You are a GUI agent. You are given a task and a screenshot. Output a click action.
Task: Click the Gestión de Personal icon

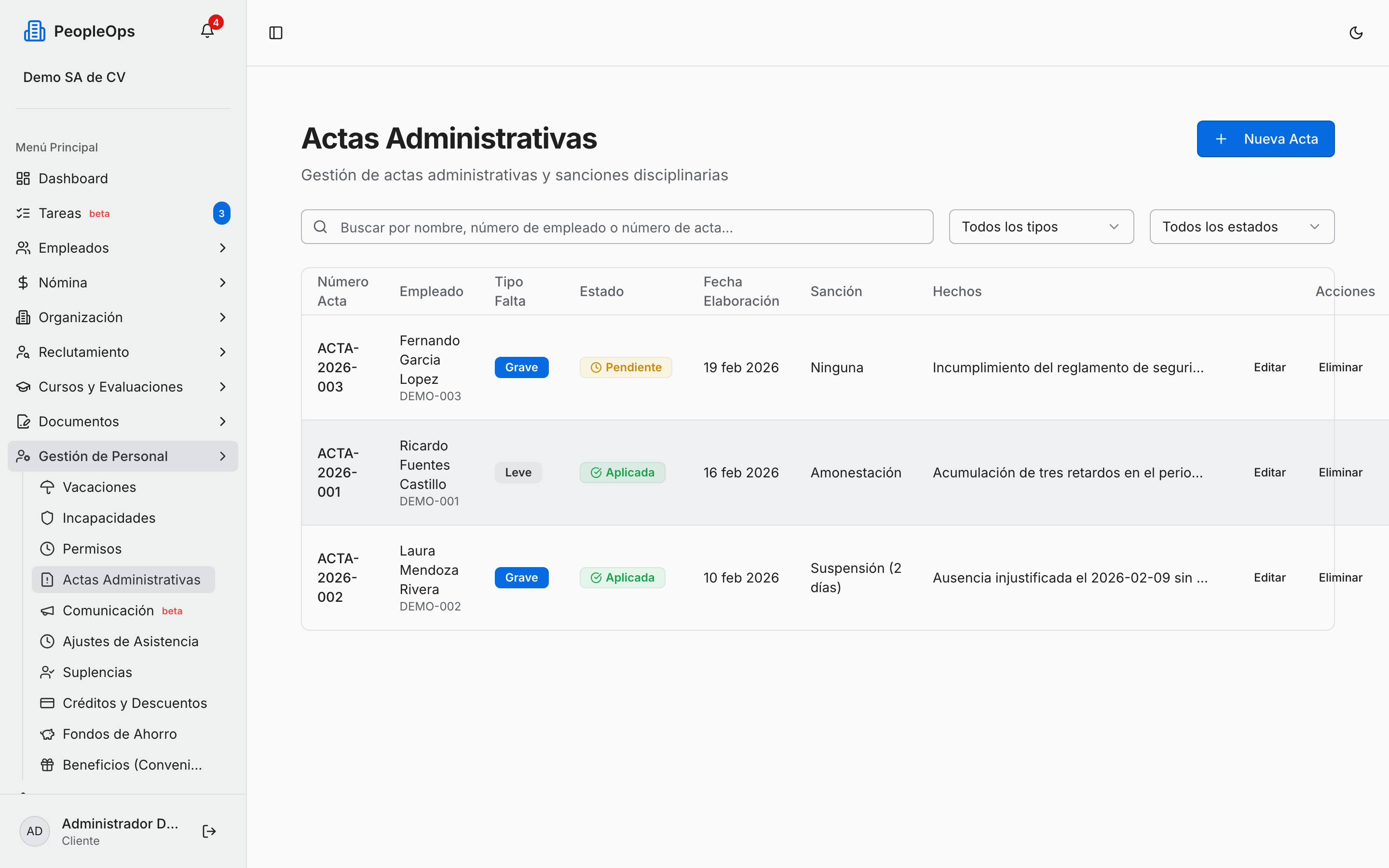pos(23,456)
